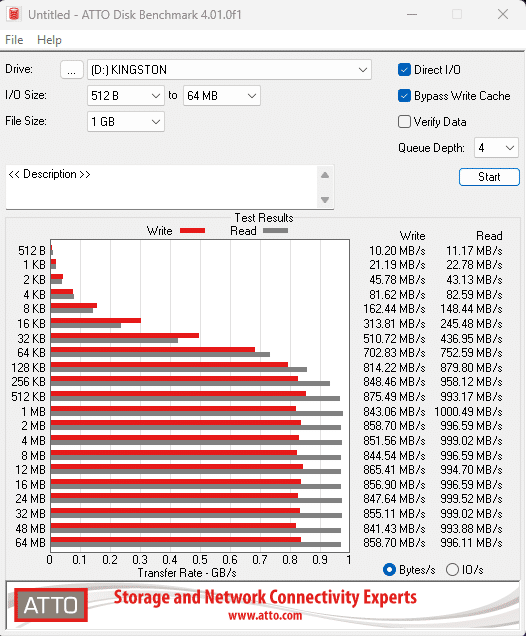The image size is (526, 636).
Task: Click the 12 MB write value 865.41 MB/s
Action: [x=394, y=470]
